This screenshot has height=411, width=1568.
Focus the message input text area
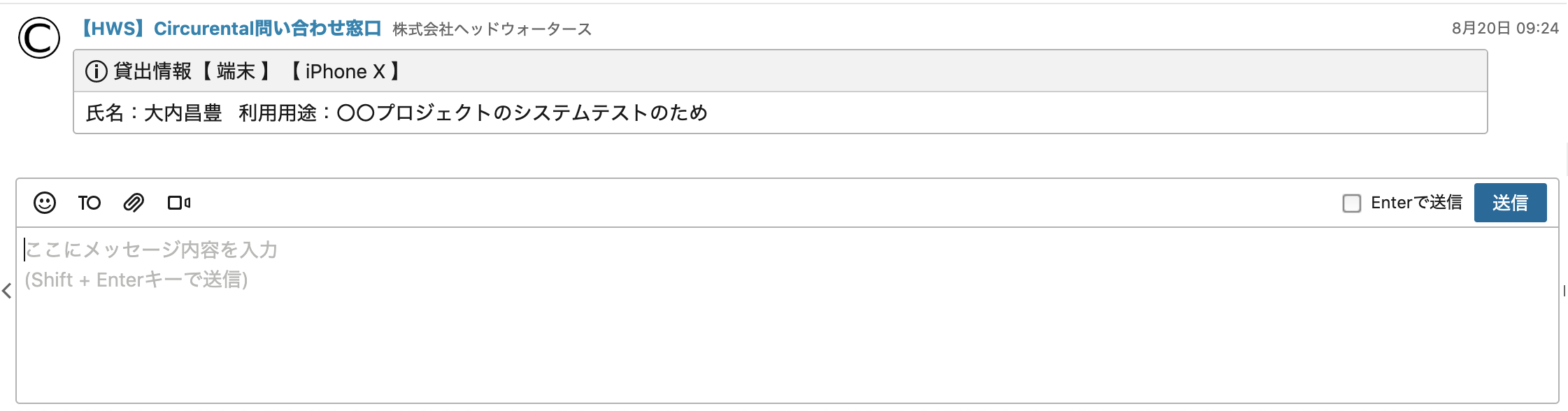[x=787, y=315]
